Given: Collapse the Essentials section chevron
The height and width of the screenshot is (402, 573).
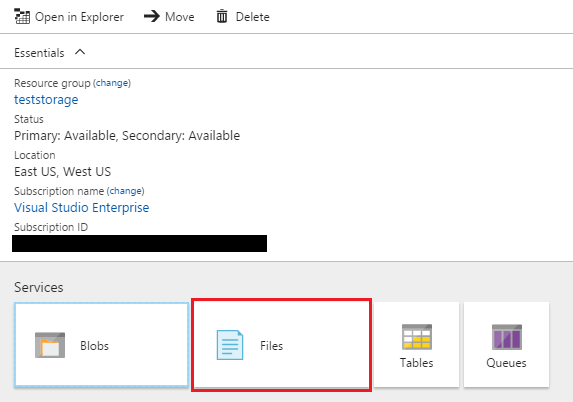Looking at the screenshot, I should 80,52.
